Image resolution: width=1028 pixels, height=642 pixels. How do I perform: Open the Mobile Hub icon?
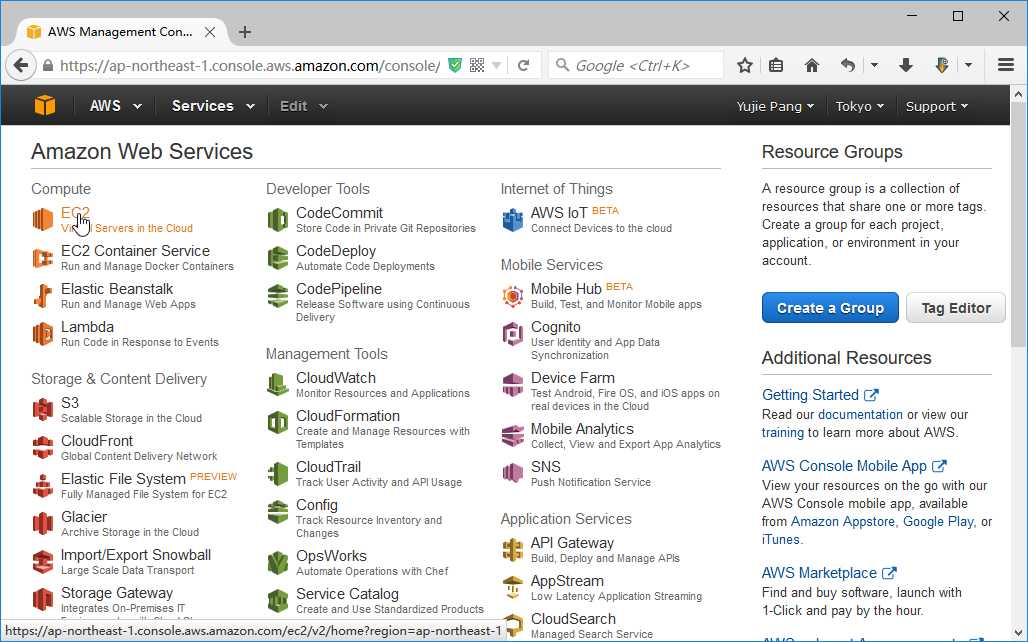pyautogui.click(x=513, y=296)
